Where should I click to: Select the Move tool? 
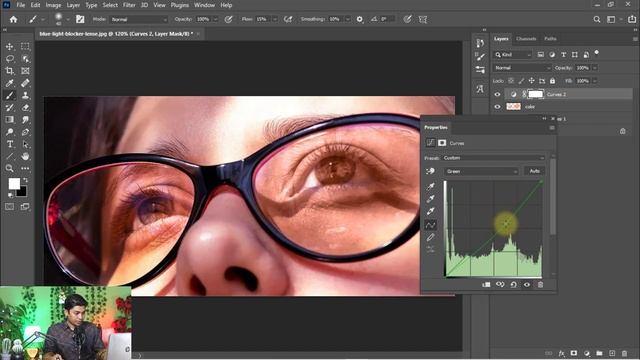[9, 47]
